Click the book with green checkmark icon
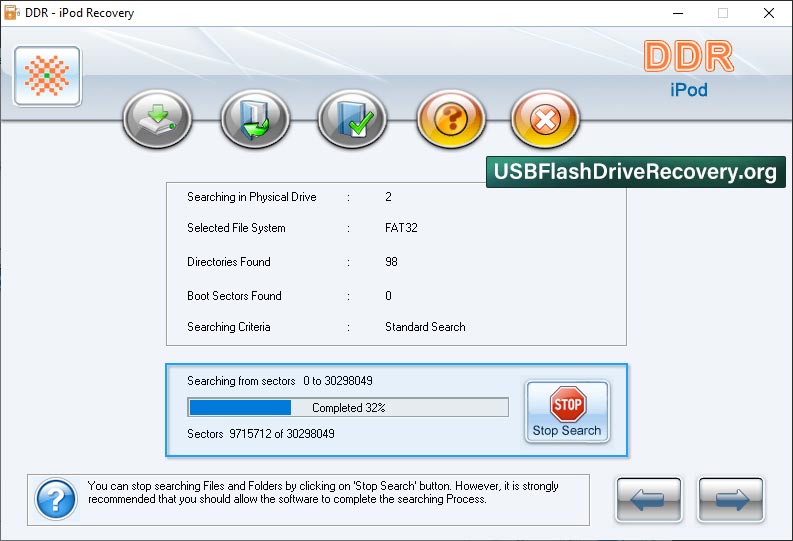Image resolution: width=793 pixels, height=541 pixels. (x=352, y=119)
